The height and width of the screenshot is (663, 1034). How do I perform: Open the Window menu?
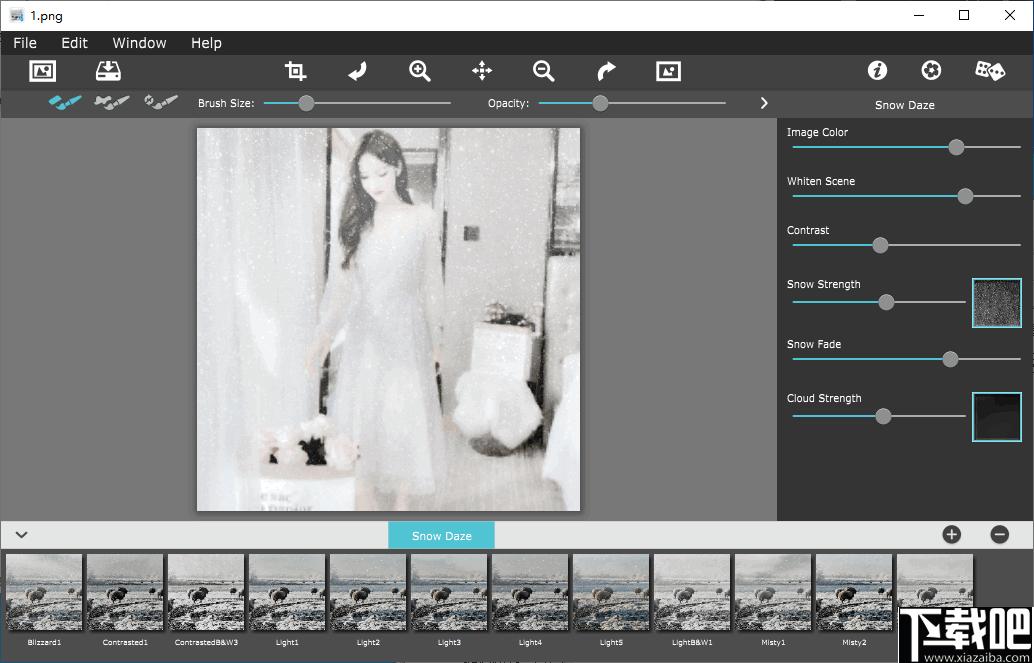point(139,43)
